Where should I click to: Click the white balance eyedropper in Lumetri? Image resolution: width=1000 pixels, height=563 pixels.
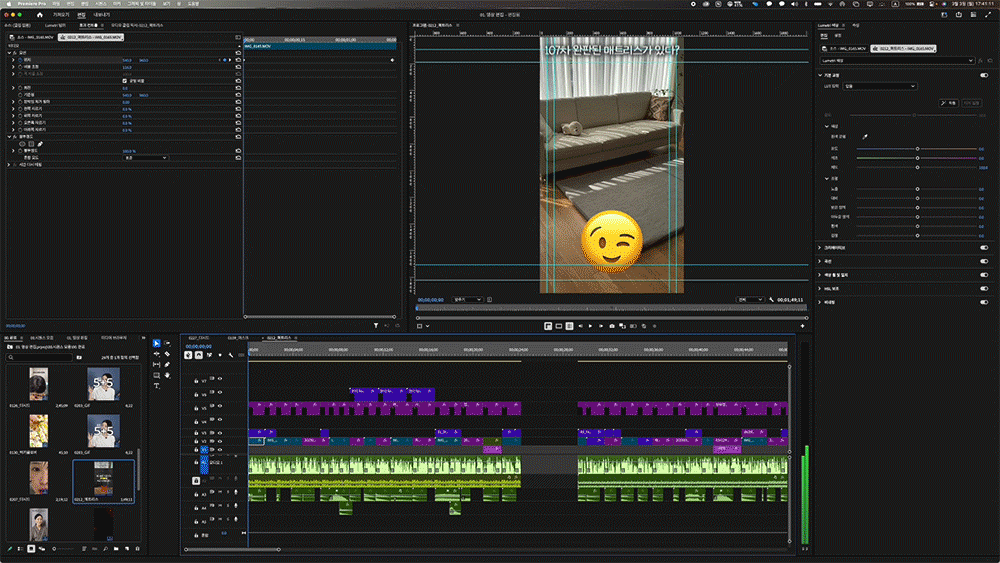click(x=865, y=136)
